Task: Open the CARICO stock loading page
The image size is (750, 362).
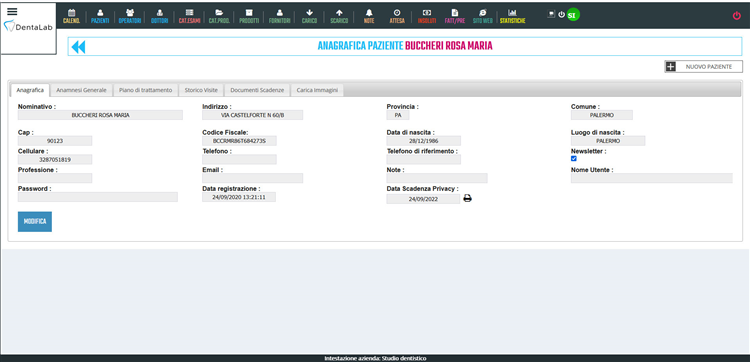Action: [x=309, y=16]
